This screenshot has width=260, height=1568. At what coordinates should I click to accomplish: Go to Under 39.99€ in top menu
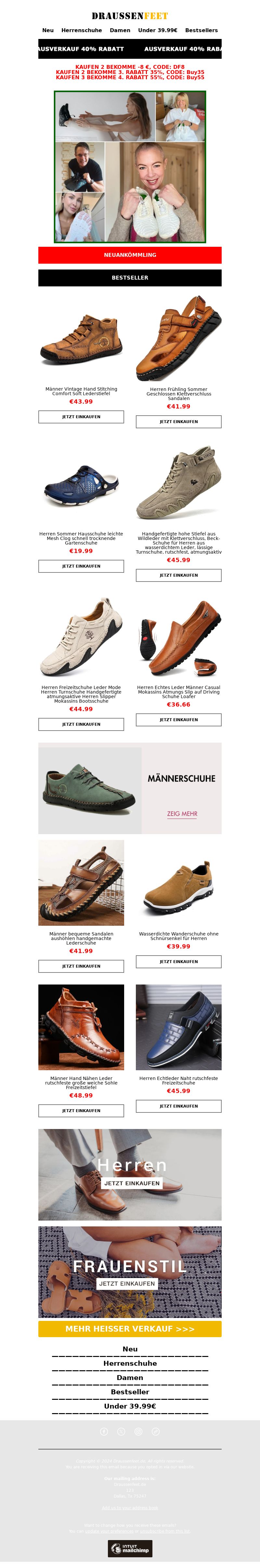(x=158, y=30)
